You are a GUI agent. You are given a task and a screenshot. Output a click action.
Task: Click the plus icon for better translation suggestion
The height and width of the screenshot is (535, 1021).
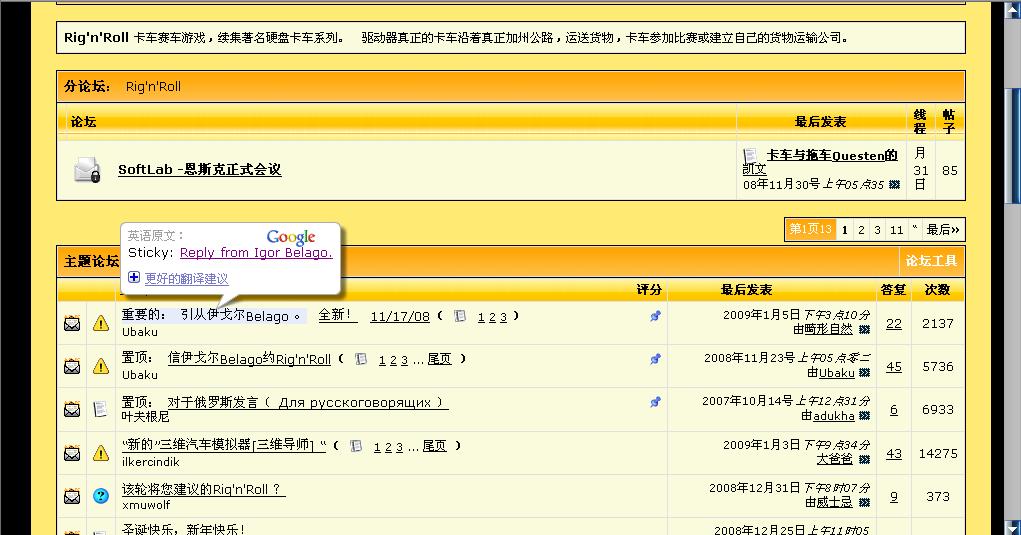tap(134, 278)
